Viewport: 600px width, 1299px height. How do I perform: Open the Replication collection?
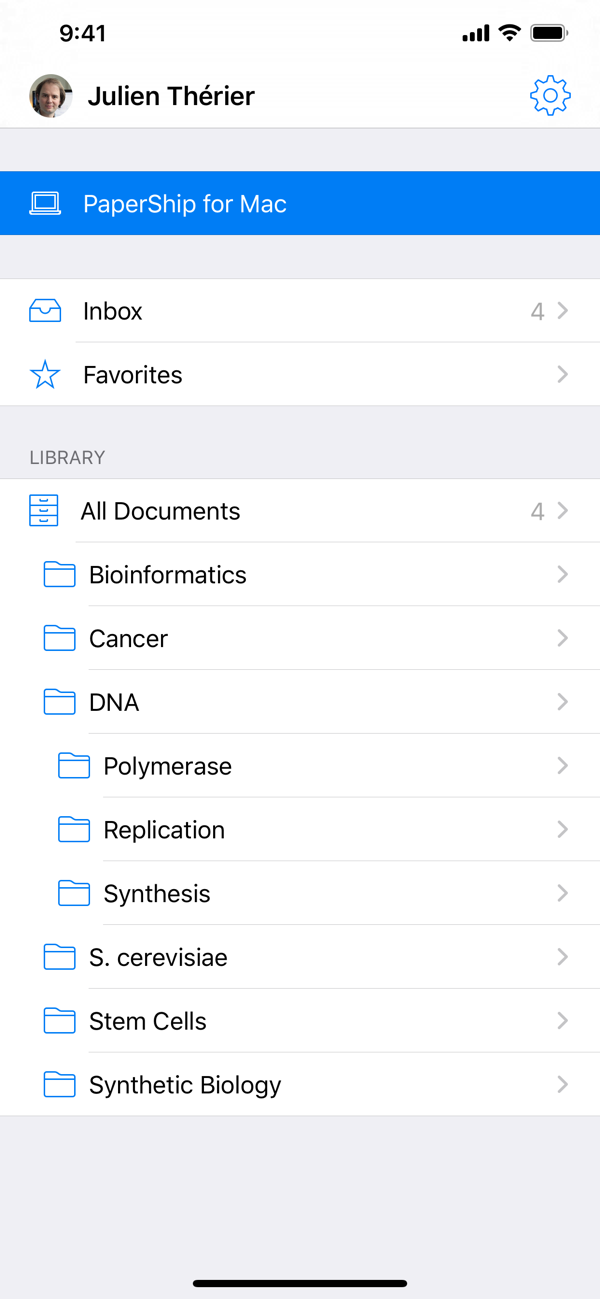[x=164, y=830]
